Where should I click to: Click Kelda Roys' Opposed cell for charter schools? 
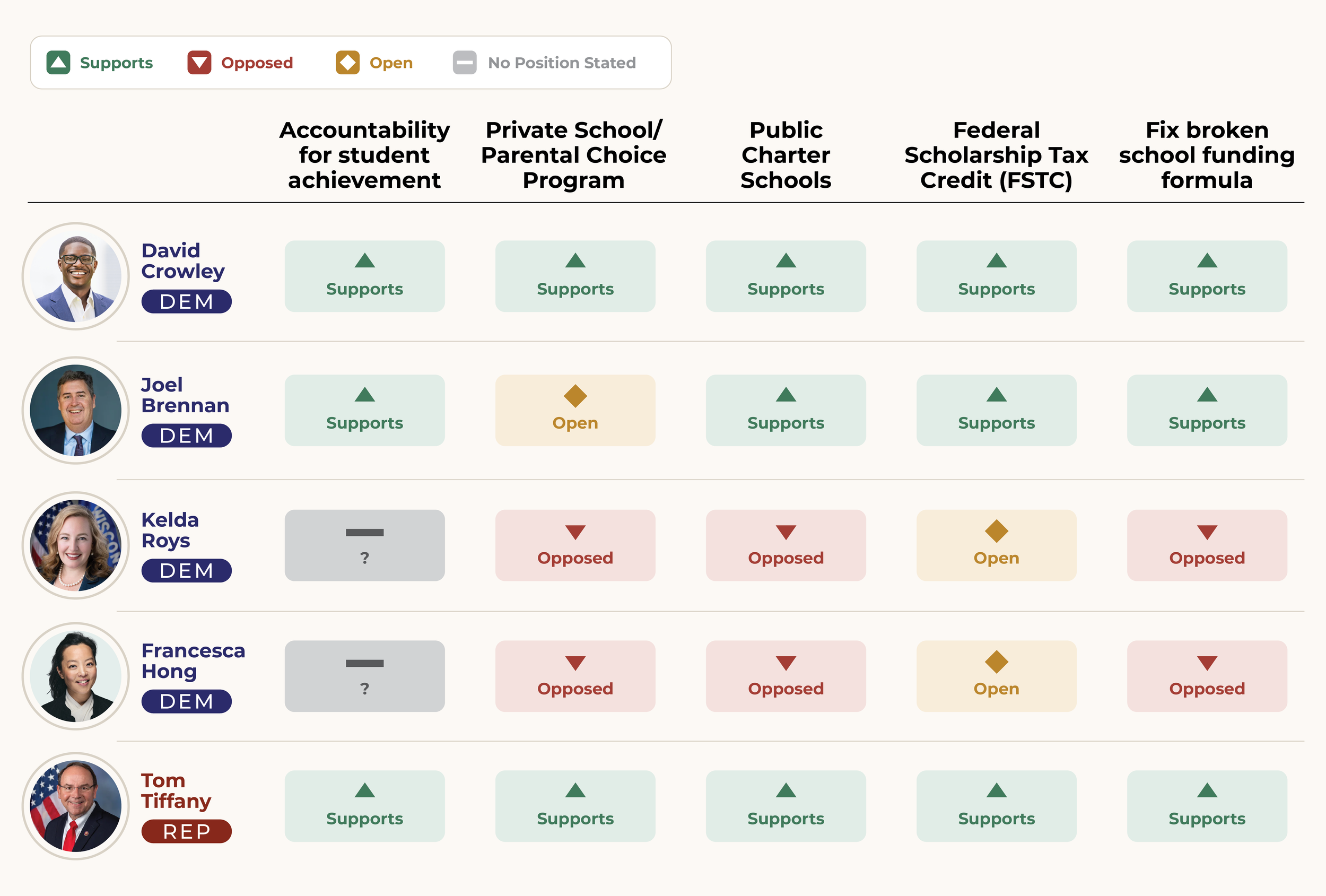tap(786, 545)
